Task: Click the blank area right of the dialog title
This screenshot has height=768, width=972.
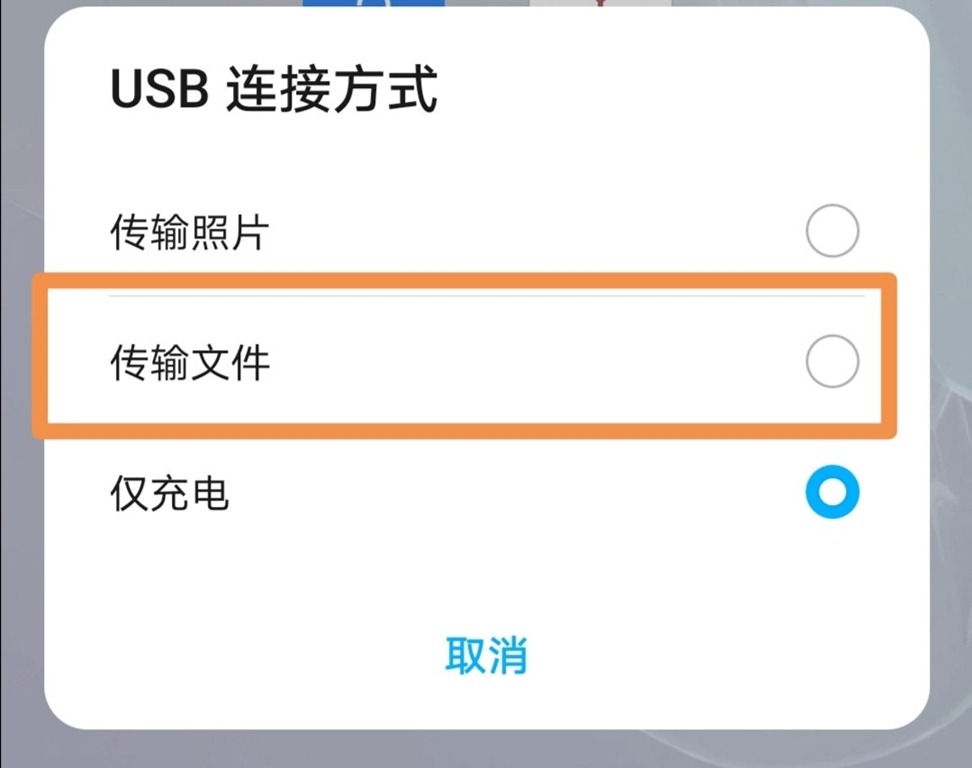Action: (680, 91)
